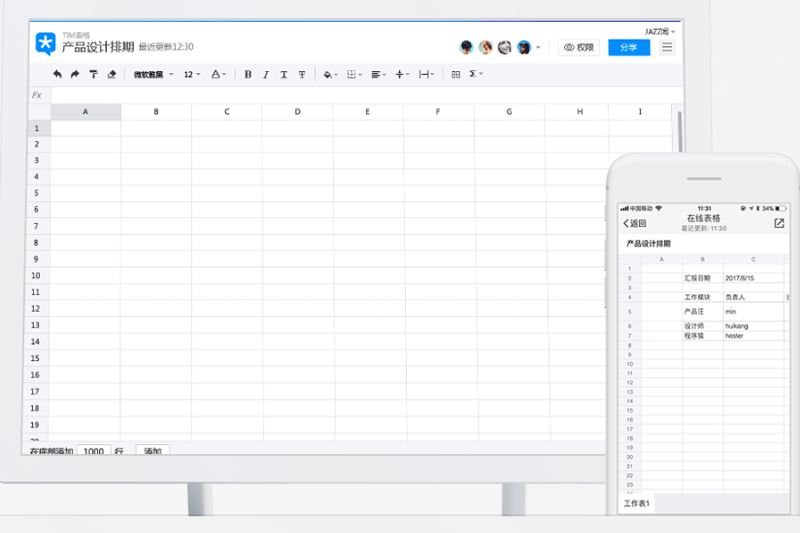The height and width of the screenshot is (533, 800).
Task: Click the 权限 permissions button
Action: tap(580, 47)
